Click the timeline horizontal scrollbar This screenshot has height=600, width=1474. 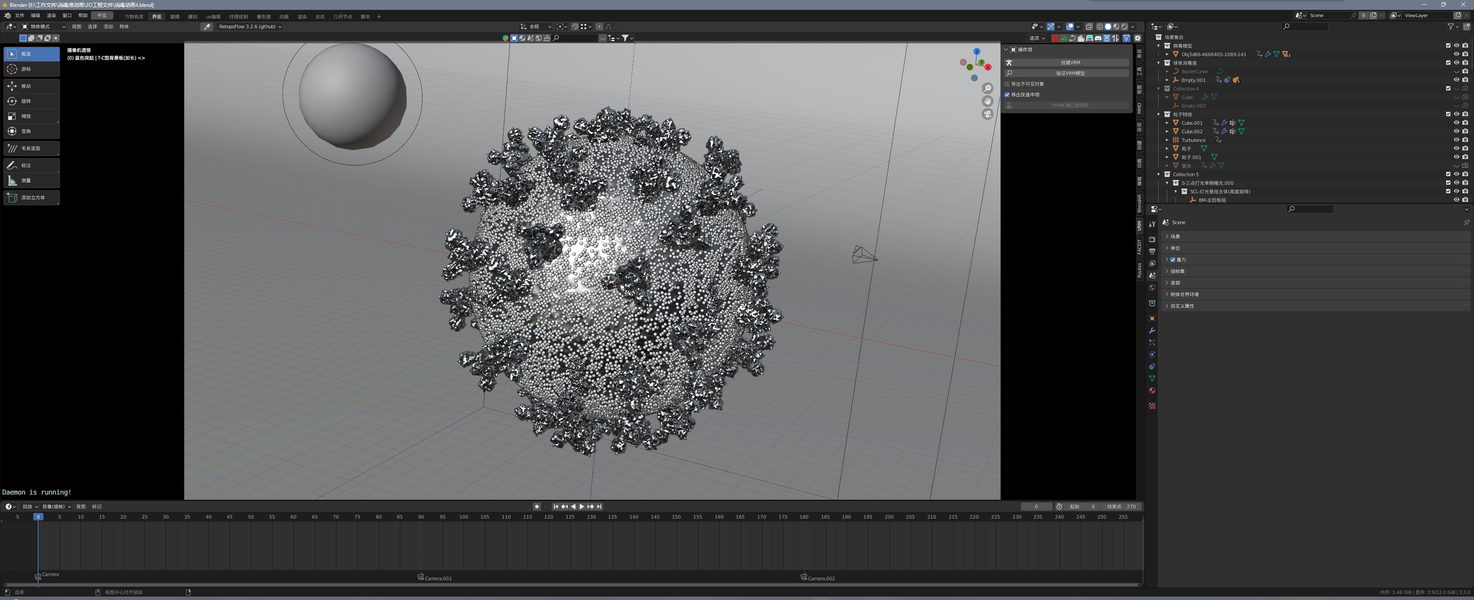coord(572,584)
